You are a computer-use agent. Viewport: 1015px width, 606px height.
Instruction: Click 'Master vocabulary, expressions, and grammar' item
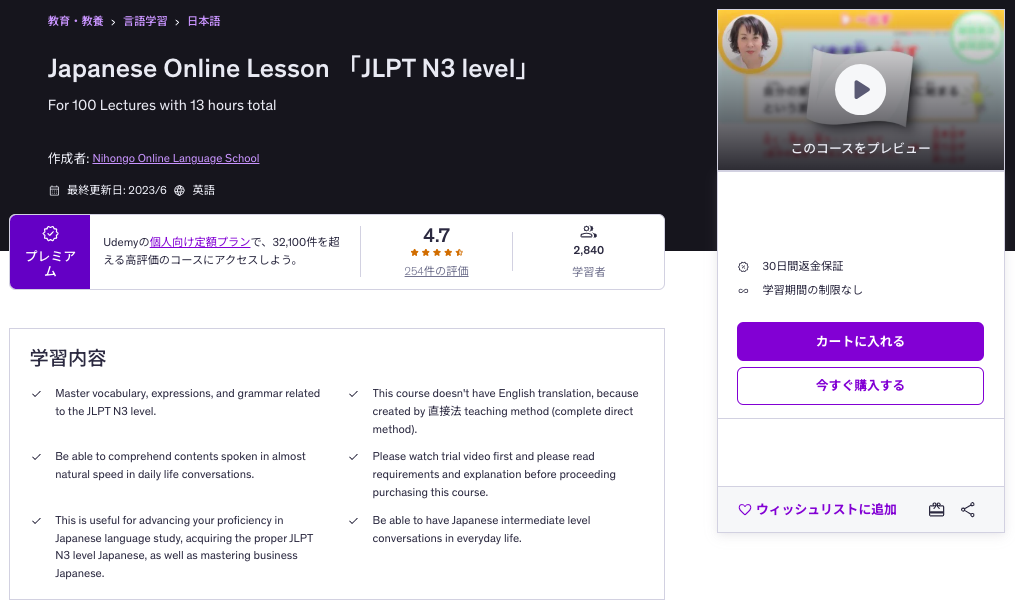point(188,402)
